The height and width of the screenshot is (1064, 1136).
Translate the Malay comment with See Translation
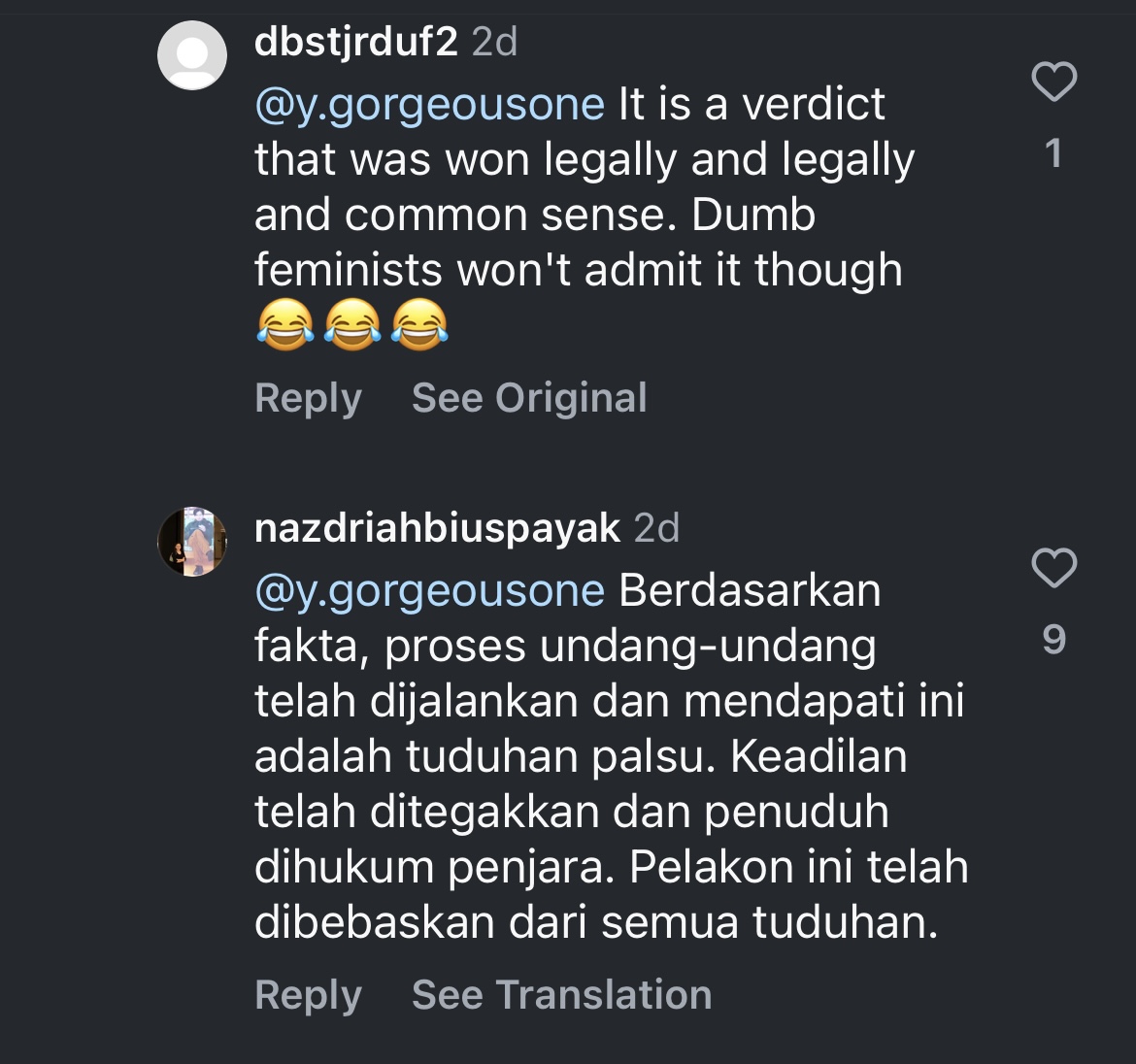coord(561,994)
